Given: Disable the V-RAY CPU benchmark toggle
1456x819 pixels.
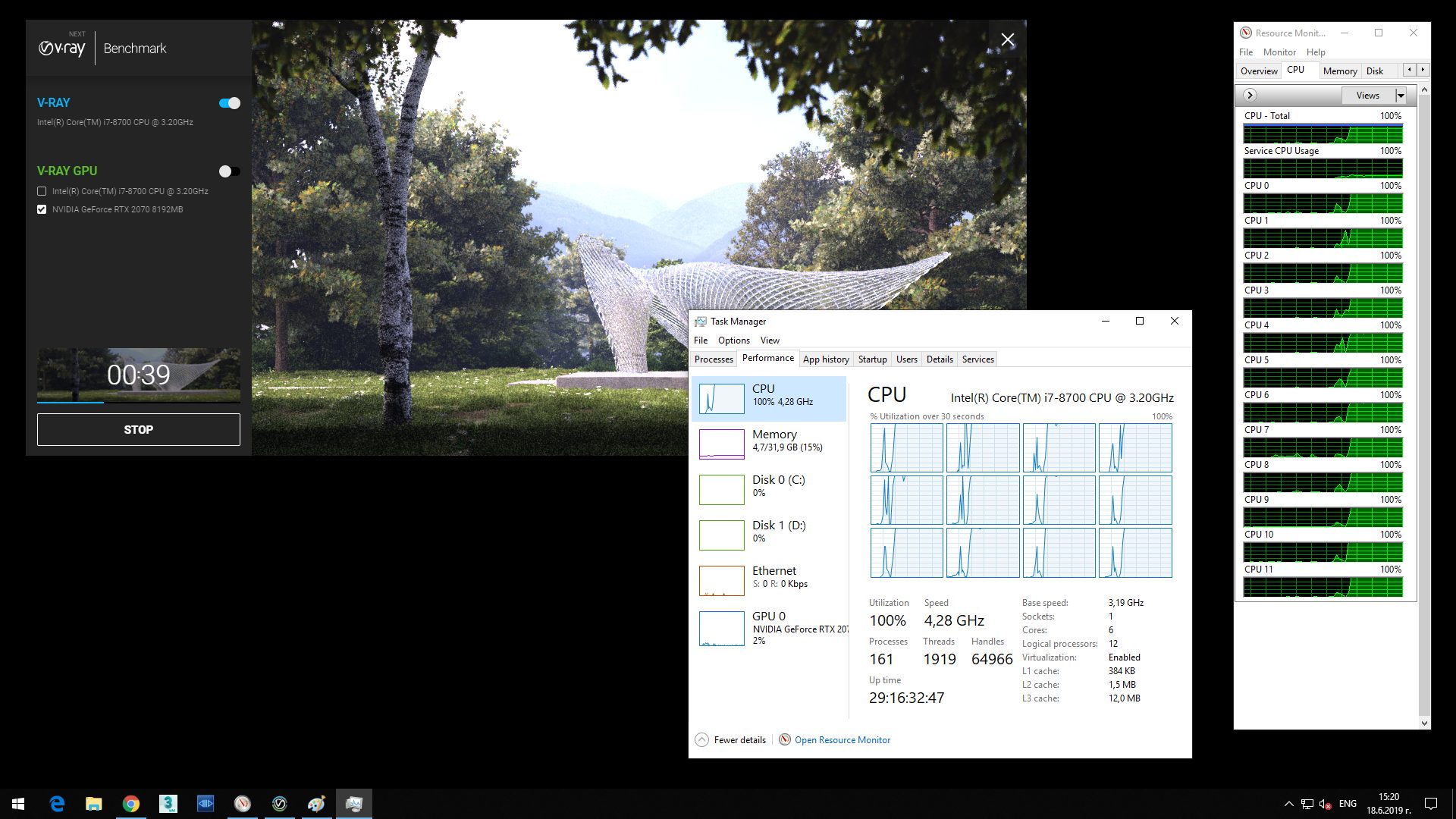Looking at the screenshot, I should (x=230, y=102).
